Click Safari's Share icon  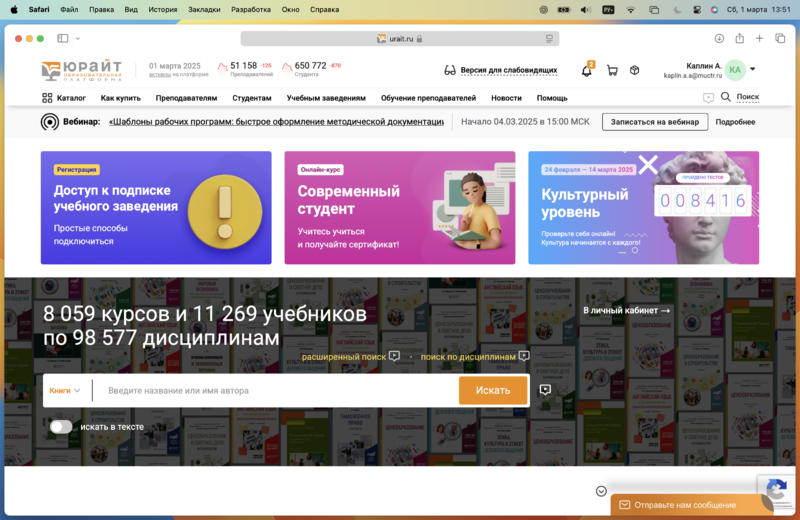pos(739,38)
